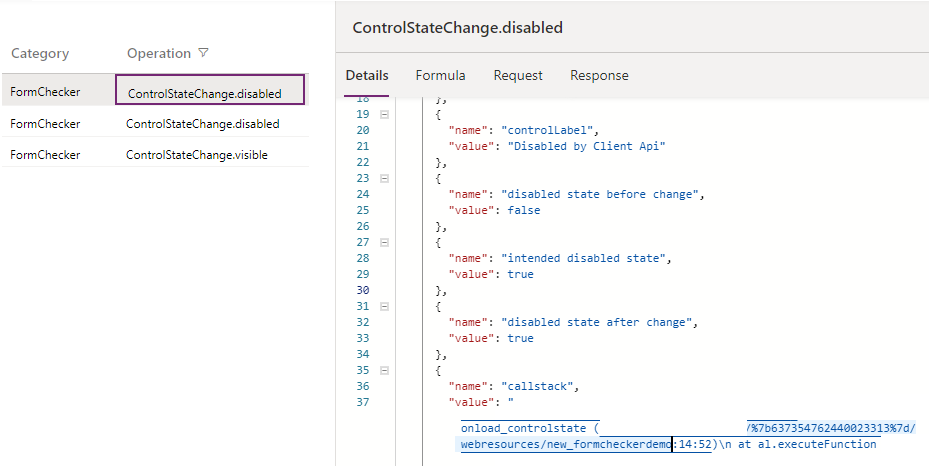Click the "Disabled by Client Api" value text

(586, 146)
